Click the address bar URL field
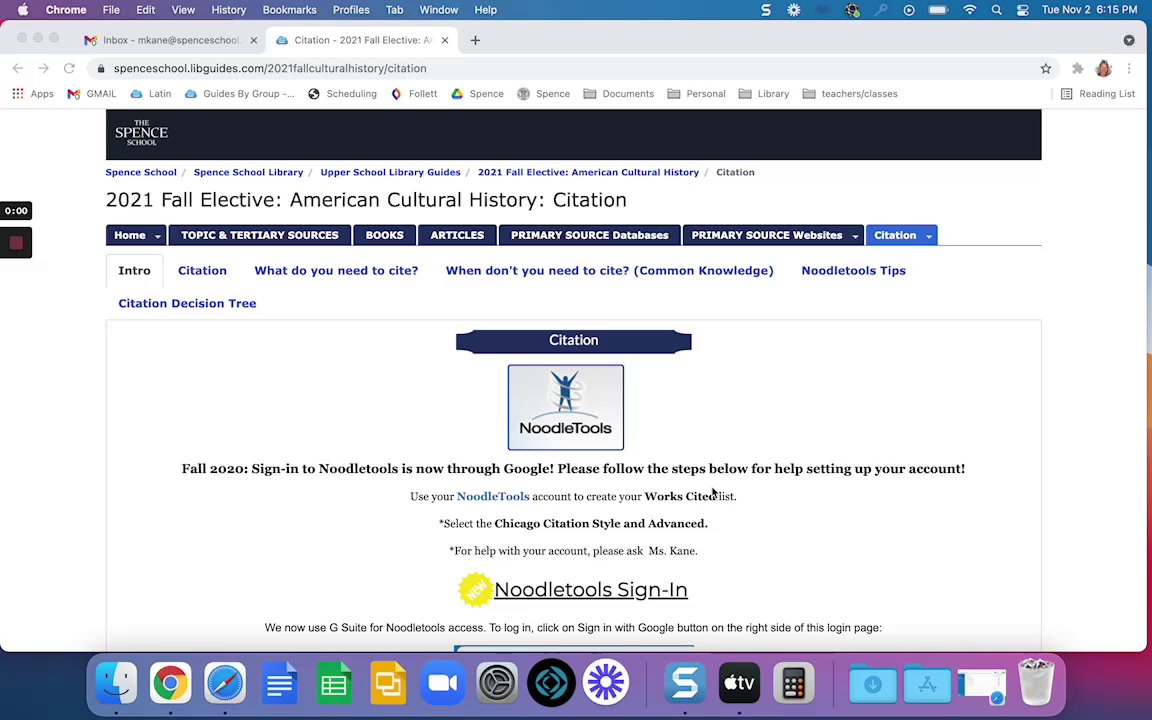 coord(573,68)
